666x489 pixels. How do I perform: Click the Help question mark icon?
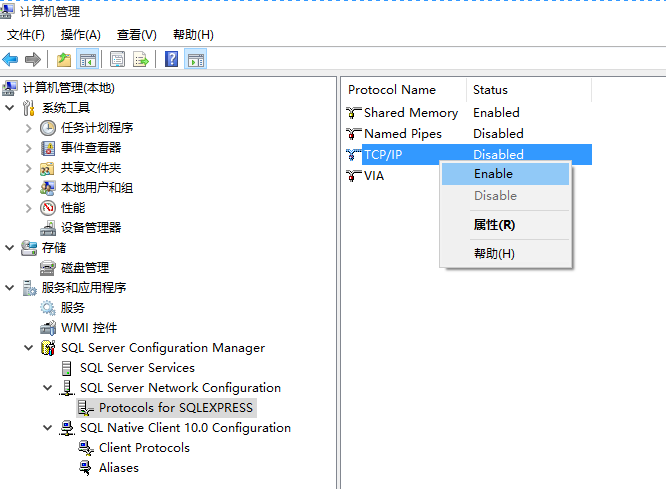coord(172,59)
